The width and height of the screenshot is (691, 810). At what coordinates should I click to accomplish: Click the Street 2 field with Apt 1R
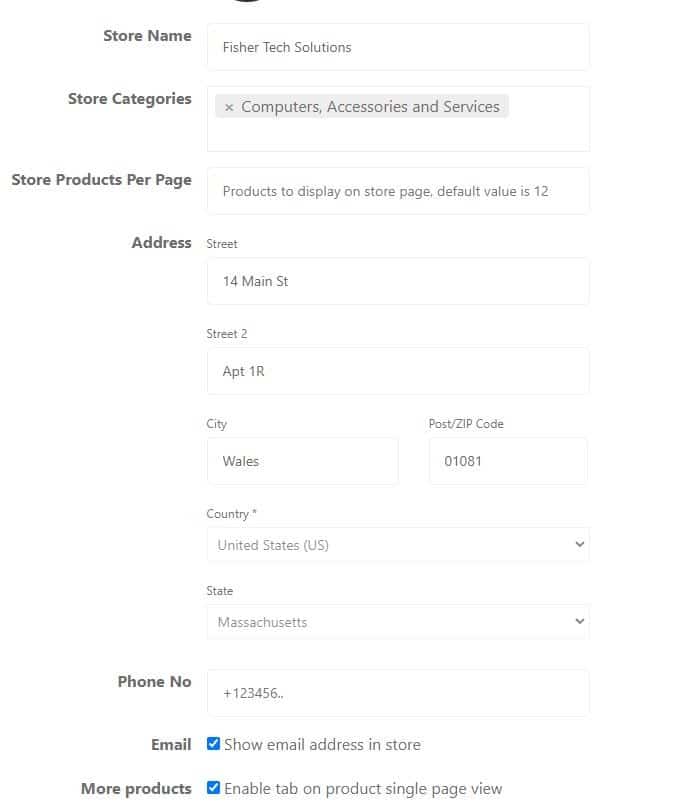[x=398, y=371]
